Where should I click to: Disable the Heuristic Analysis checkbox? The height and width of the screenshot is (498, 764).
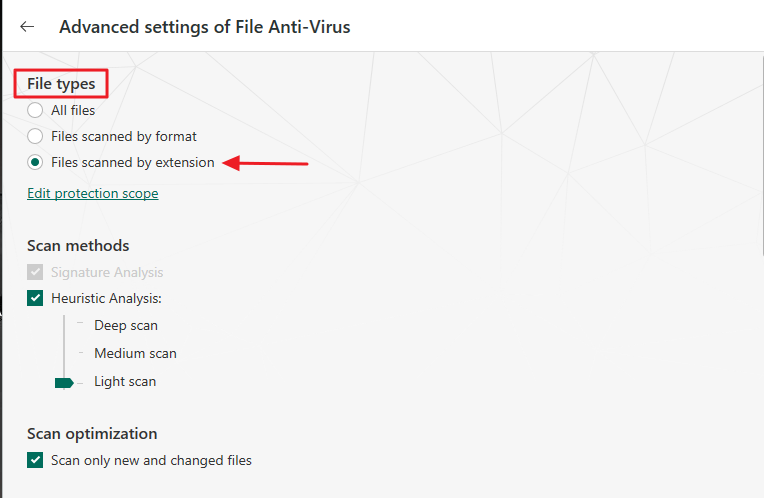[x=36, y=298]
